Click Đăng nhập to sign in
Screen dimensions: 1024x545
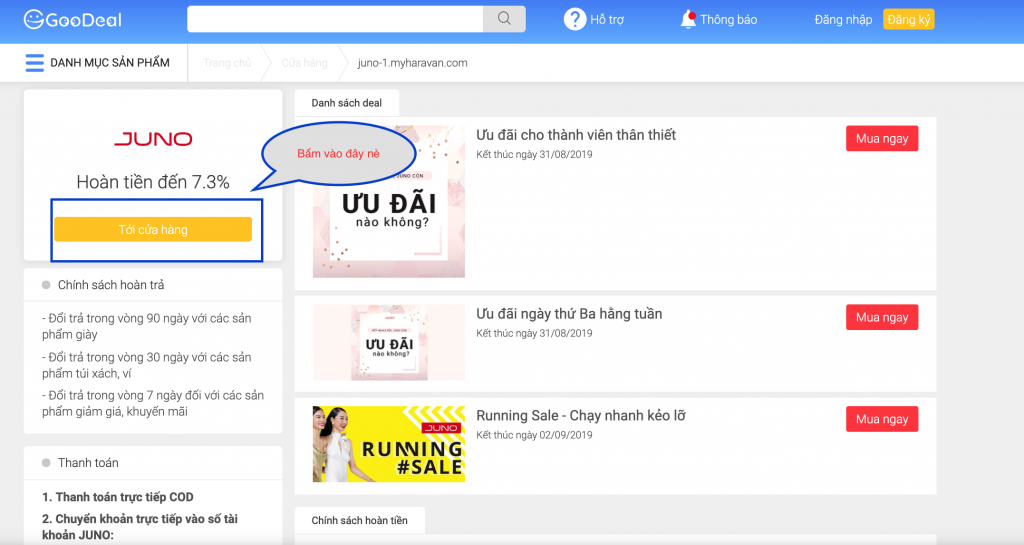coord(843,20)
